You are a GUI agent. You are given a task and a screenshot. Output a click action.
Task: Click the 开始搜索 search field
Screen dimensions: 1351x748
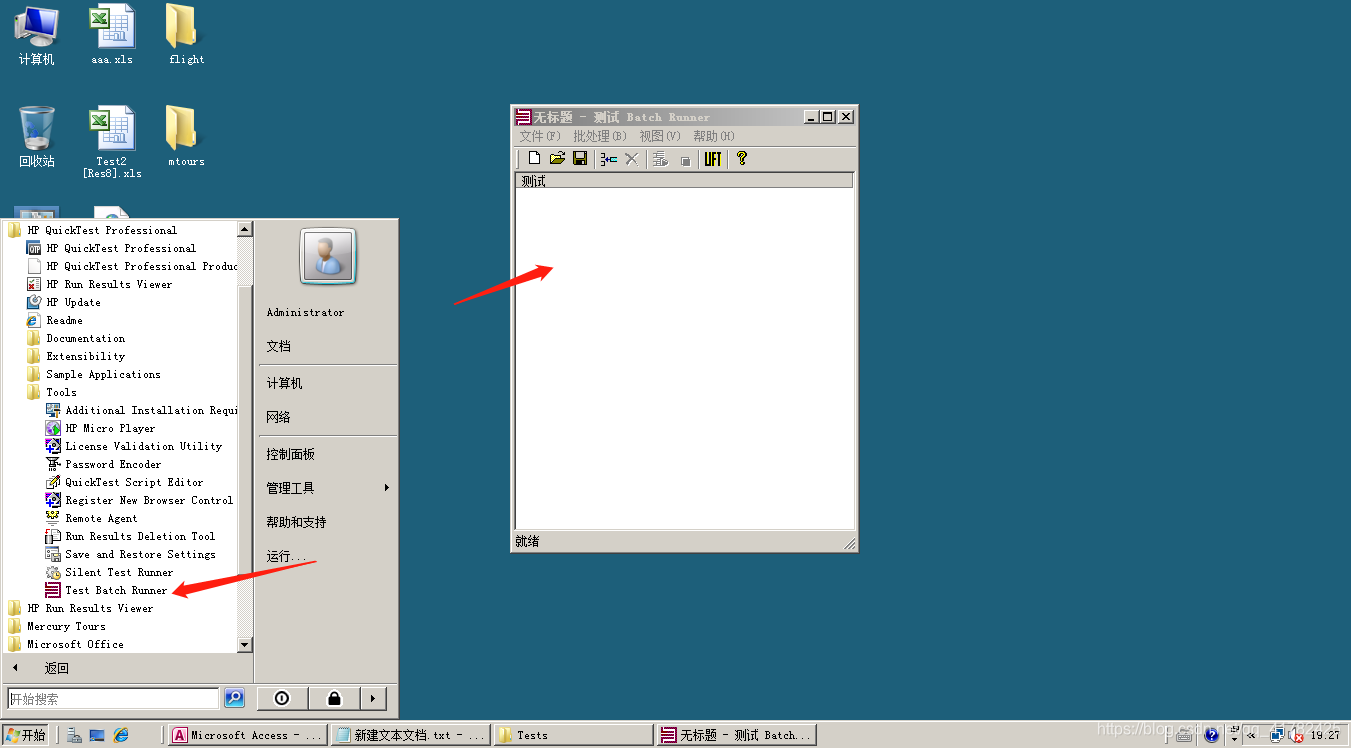pos(113,698)
